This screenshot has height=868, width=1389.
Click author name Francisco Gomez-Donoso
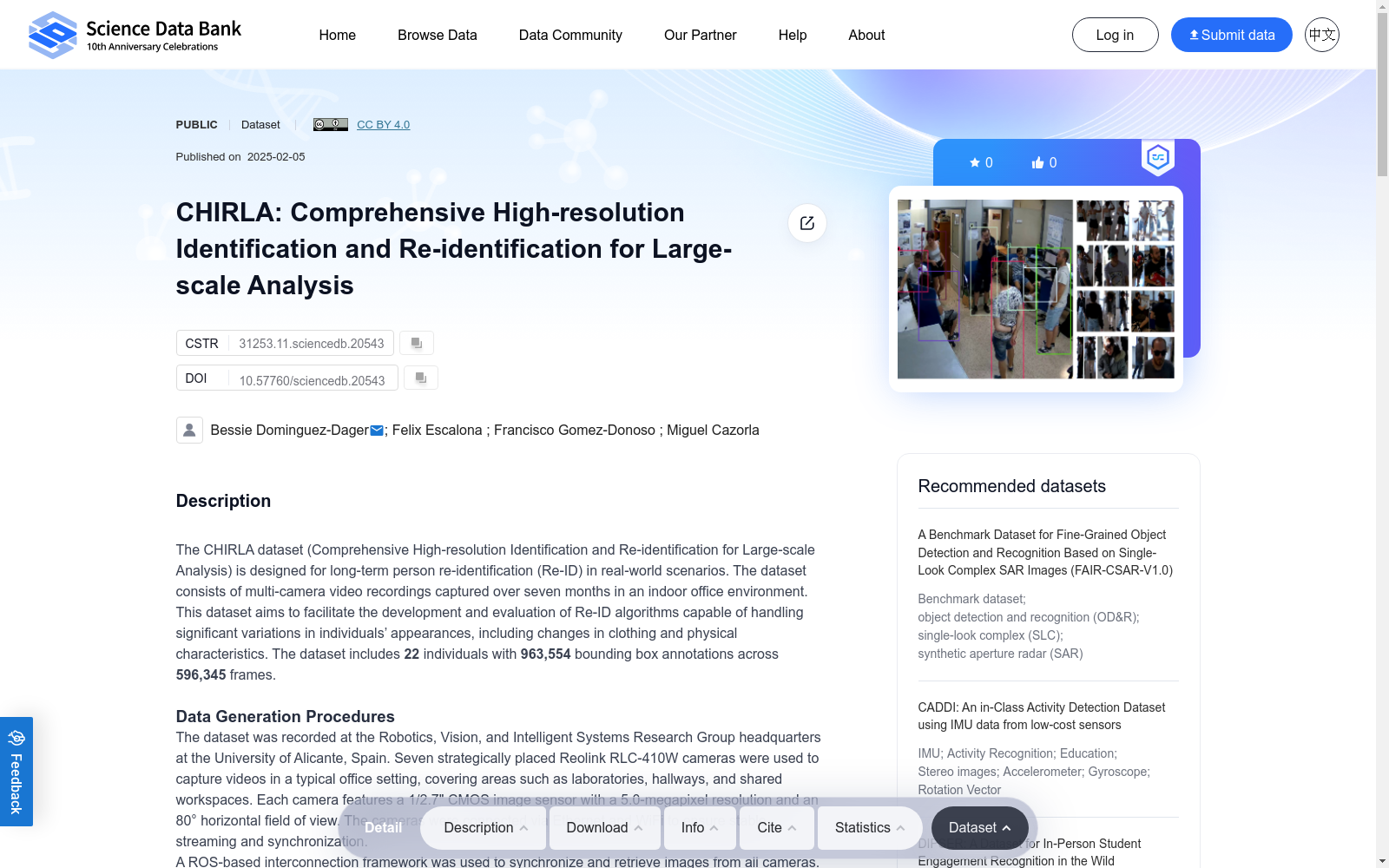[575, 430]
